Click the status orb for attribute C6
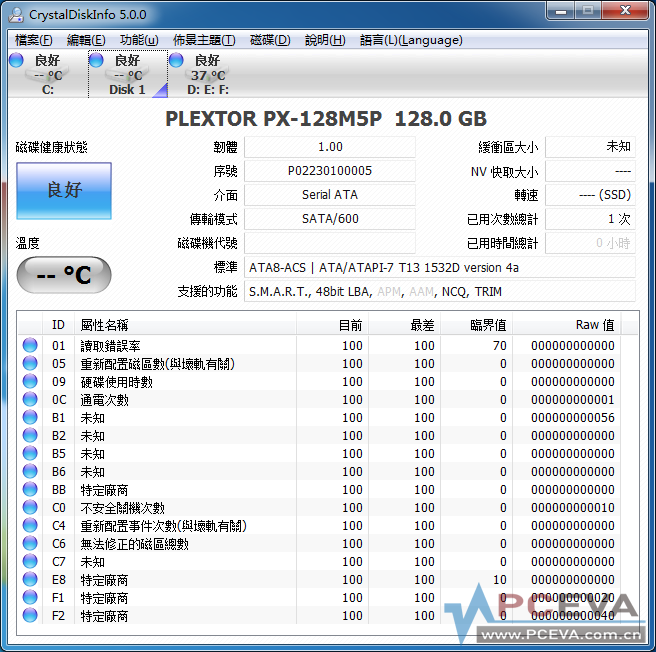The width and height of the screenshot is (656, 652). 30,543
